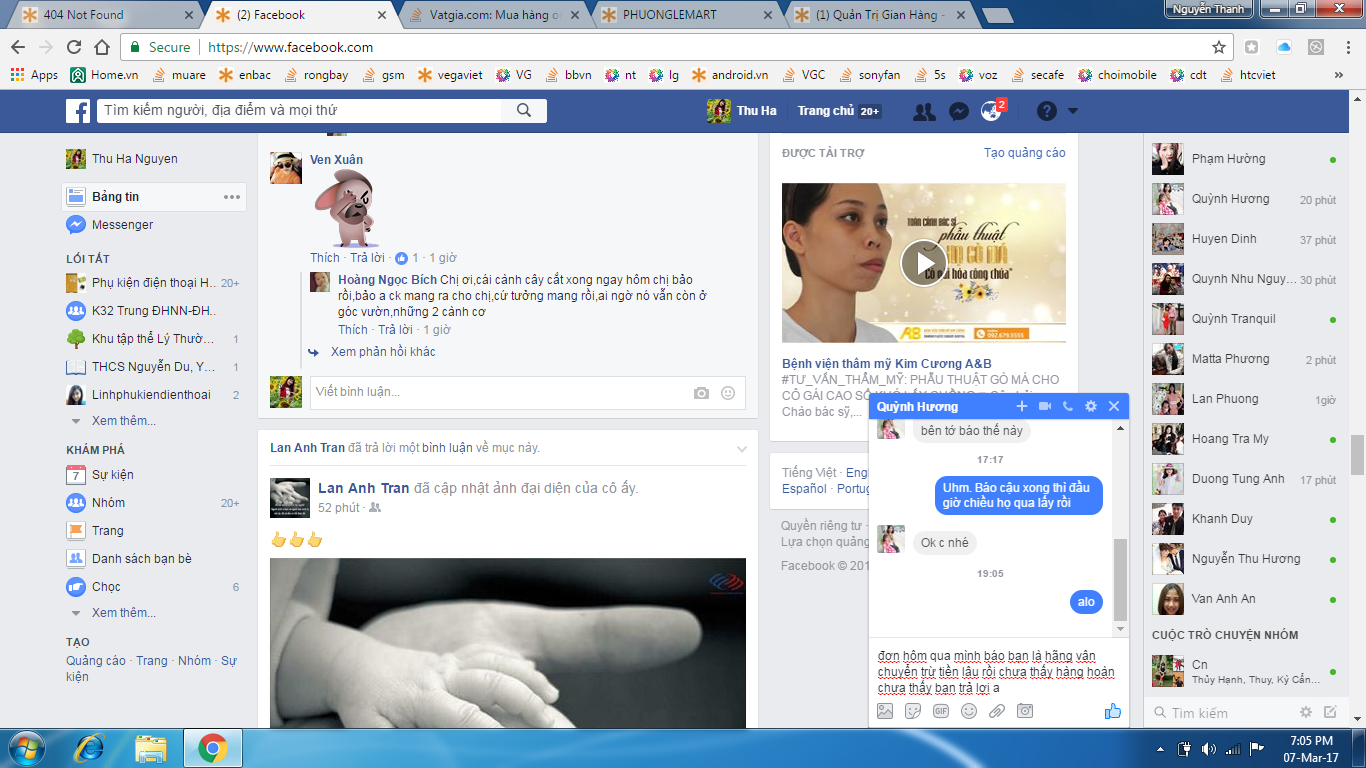Open post options chevron on Lan Anh Tran post

pos(741,448)
